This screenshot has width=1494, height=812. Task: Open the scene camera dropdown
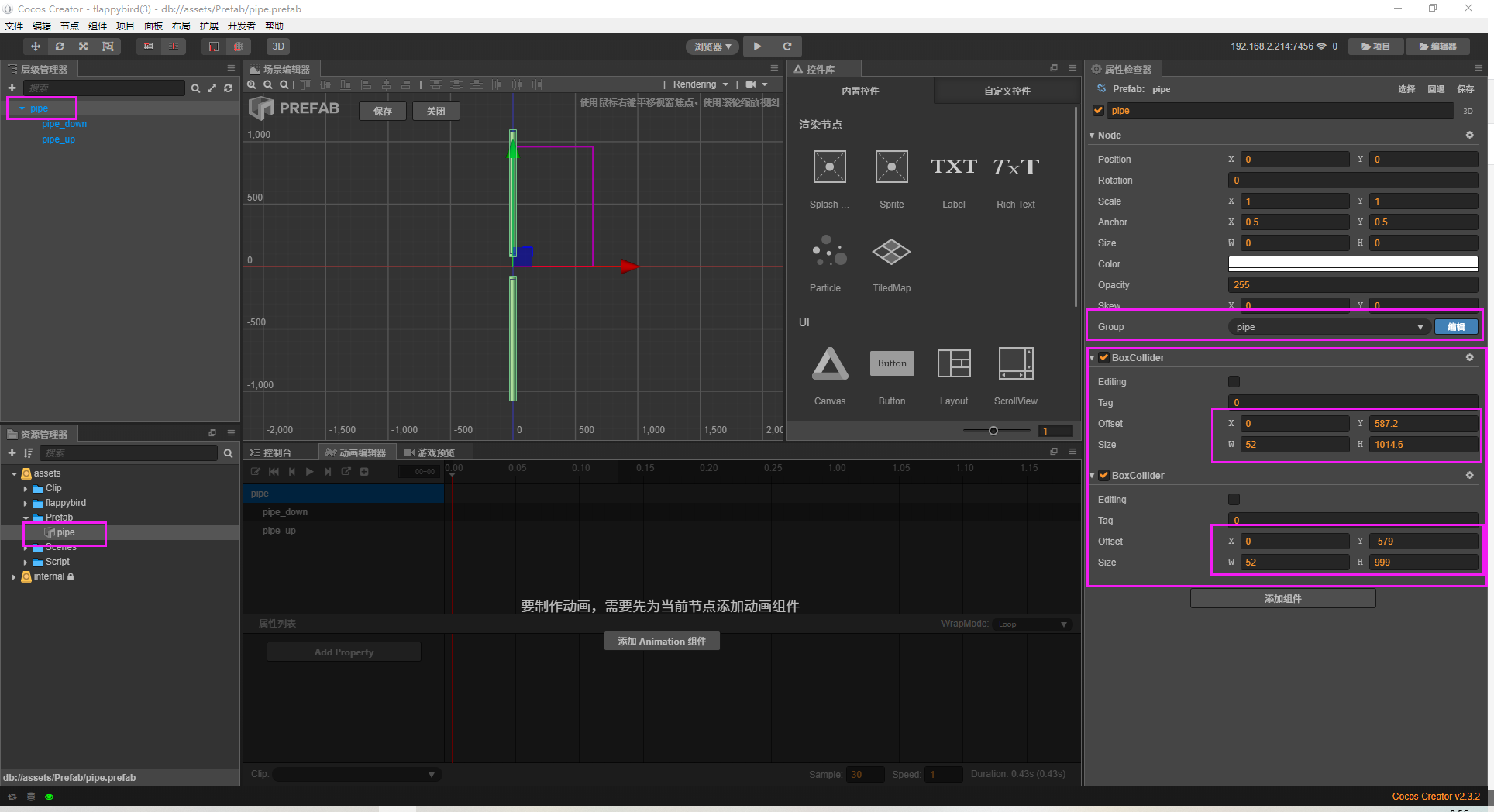(x=756, y=84)
